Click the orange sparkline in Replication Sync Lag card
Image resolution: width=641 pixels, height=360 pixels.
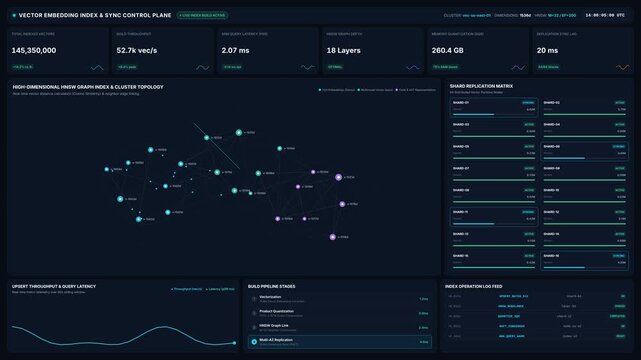tap(623, 67)
